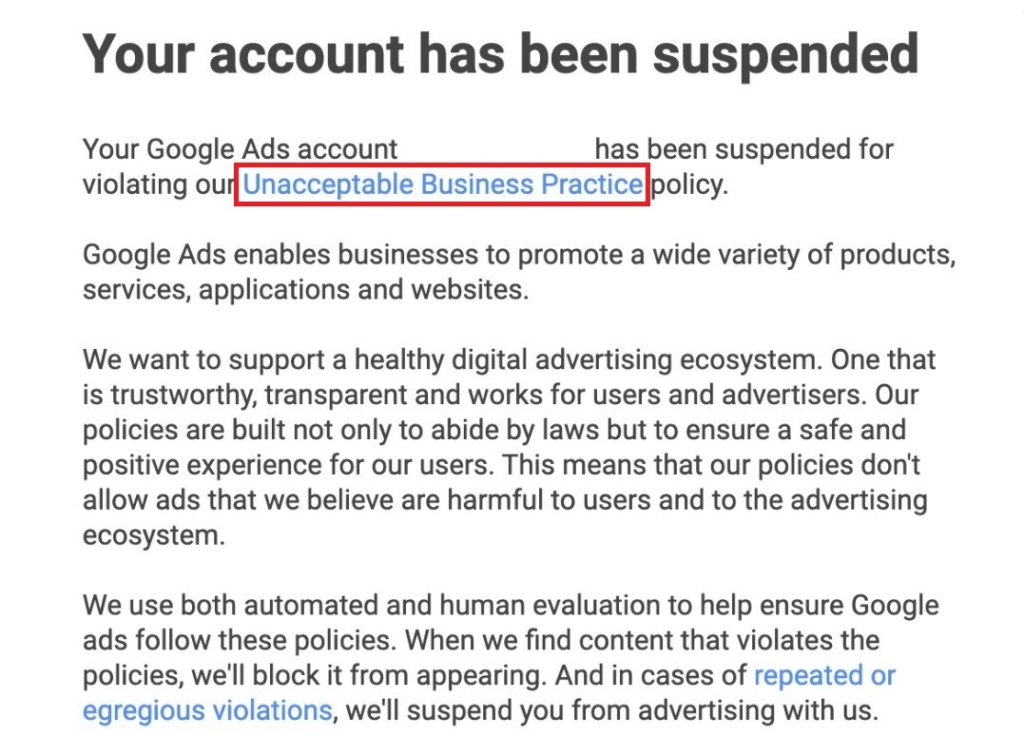
Task: Click the 'Your account has been suspended' heading
Action: click(x=500, y=54)
